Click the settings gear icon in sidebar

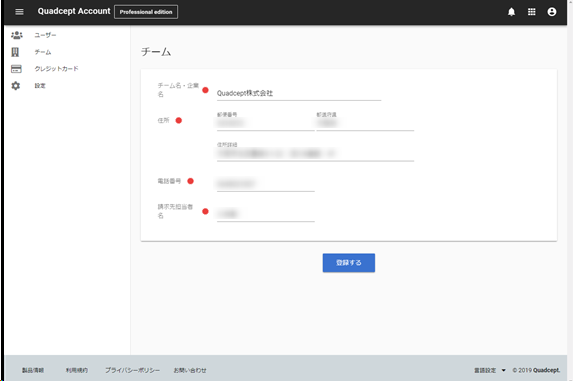15,85
